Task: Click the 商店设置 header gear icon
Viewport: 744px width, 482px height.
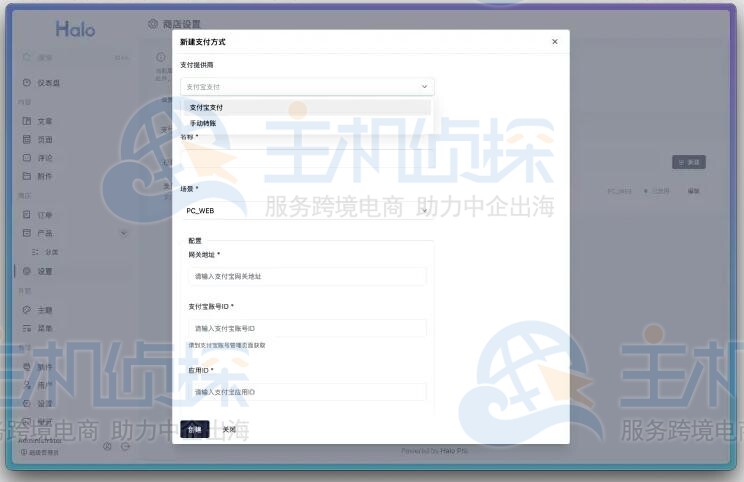Action: [x=152, y=24]
